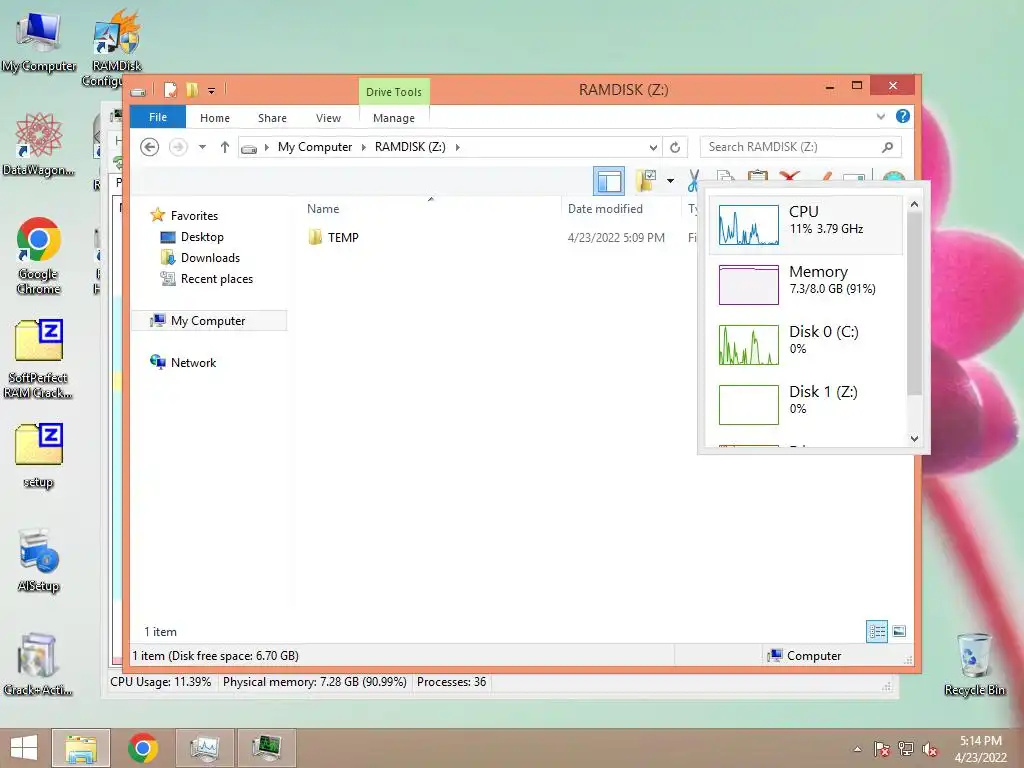Viewport: 1024px width, 768px height.
Task: Click the Task Manager taskbar icon
Action: pos(204,748)
